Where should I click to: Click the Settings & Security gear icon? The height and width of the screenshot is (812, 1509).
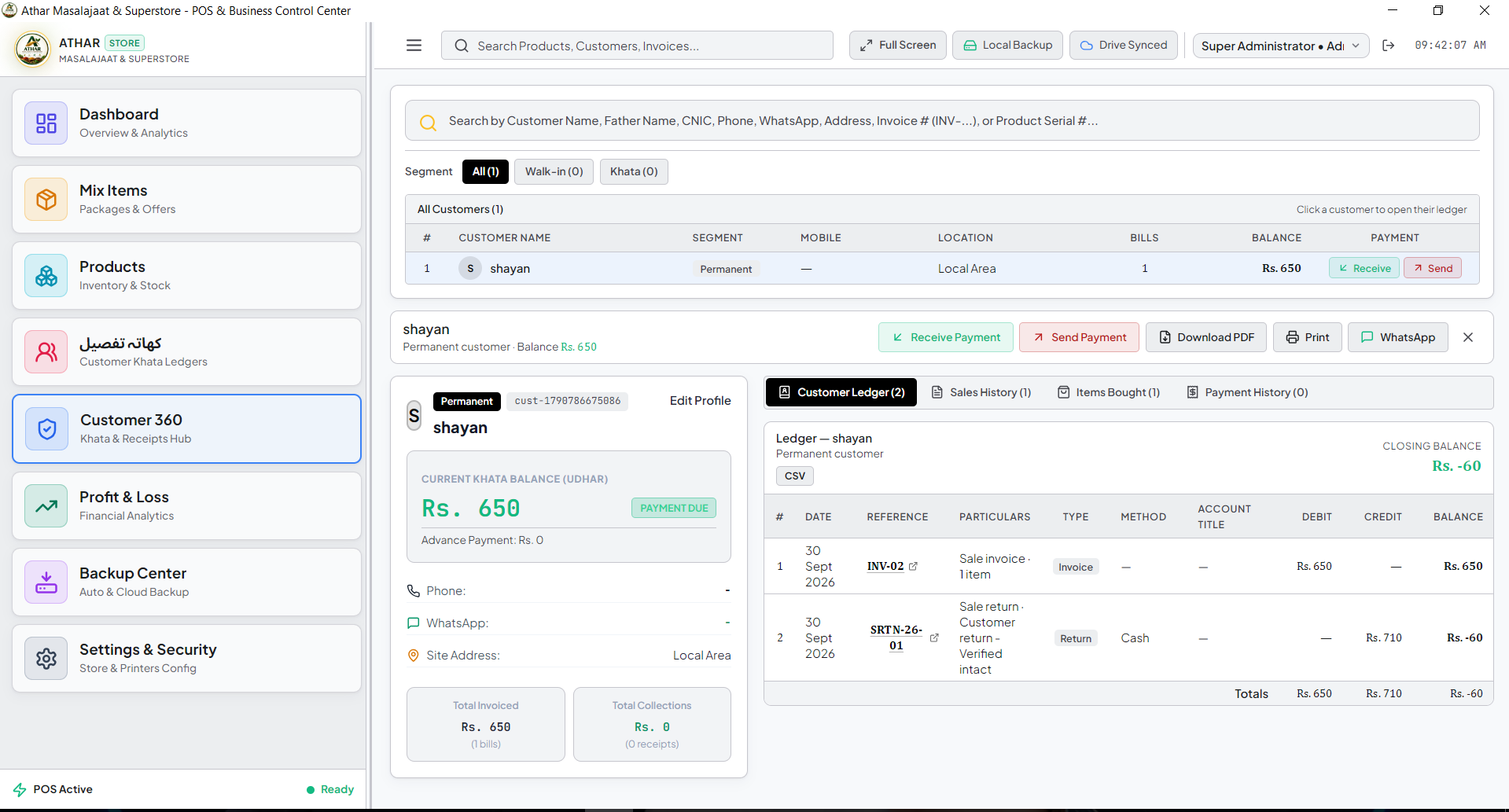(x=46, y=659)
